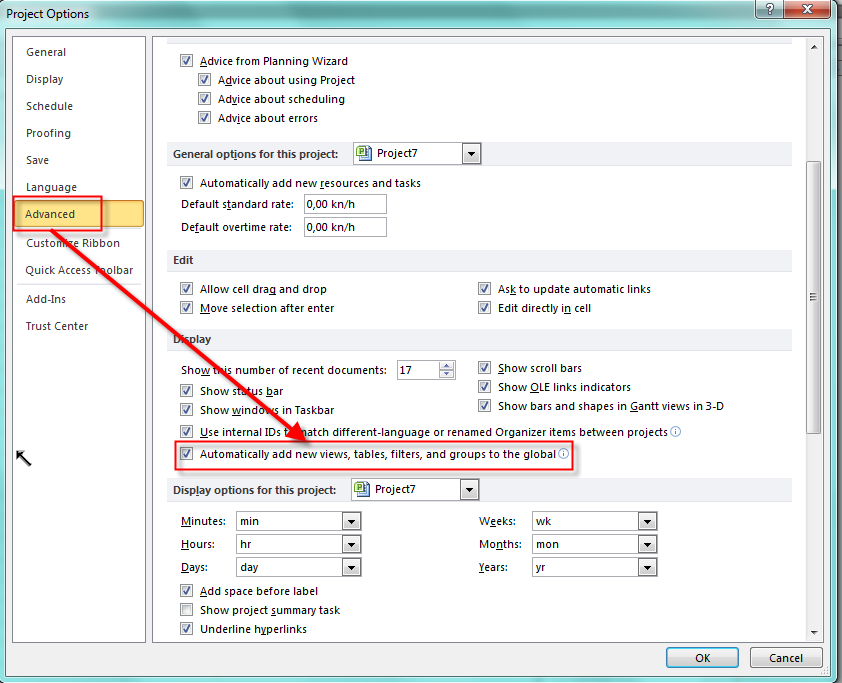Select the Schedule category in sidebar
The width and height of the screenshot is (842, 683).
[49, 106]
